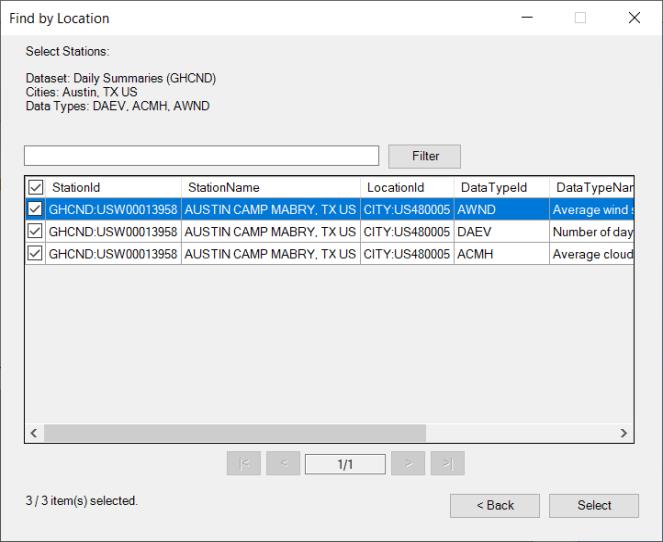Click the filter text input field
Image resolution: width=663 pixels, height=542 pixels.
click(x=201, y=156)
